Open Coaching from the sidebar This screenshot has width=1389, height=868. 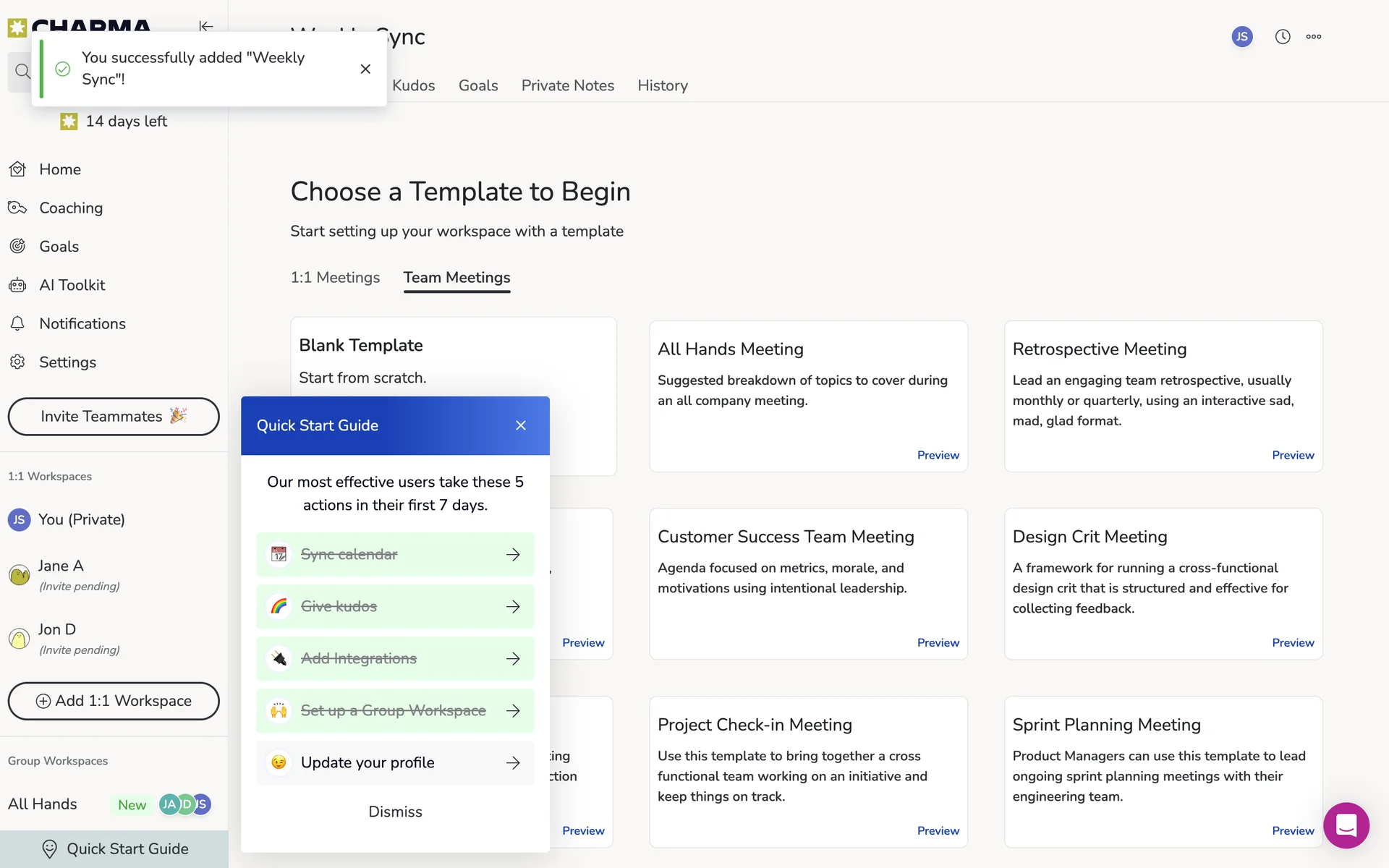[70, 208]
